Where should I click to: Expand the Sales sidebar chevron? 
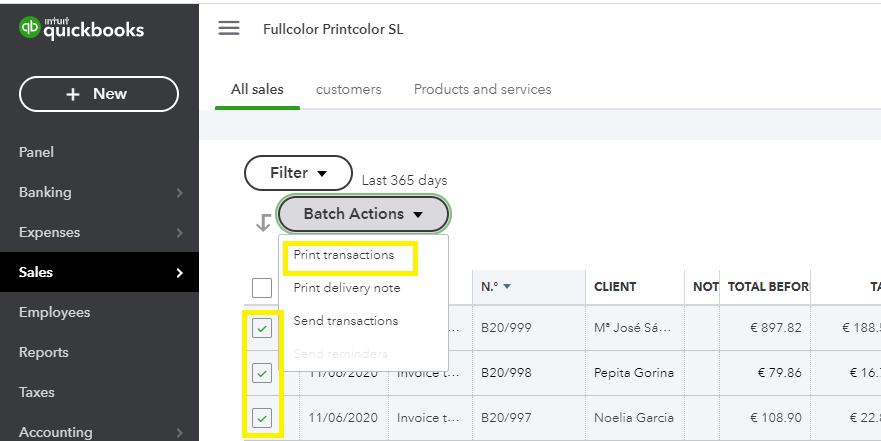tap(179, 272)
